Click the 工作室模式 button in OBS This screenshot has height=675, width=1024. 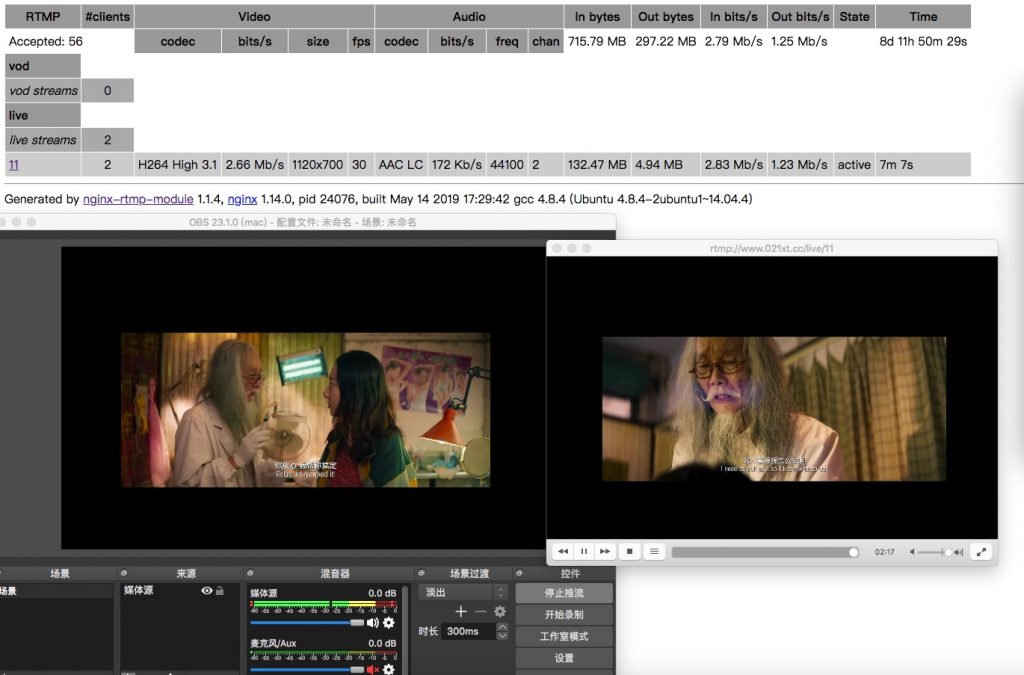[564, 636]
